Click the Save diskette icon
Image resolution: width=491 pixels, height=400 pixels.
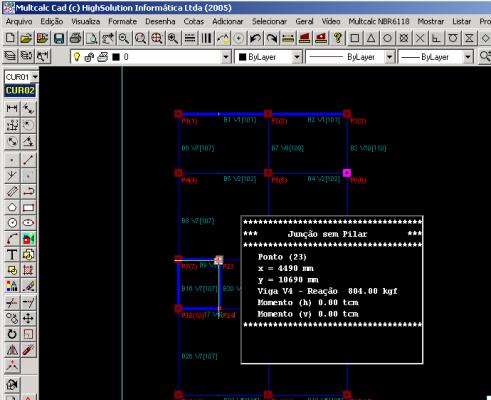[59, 38]
